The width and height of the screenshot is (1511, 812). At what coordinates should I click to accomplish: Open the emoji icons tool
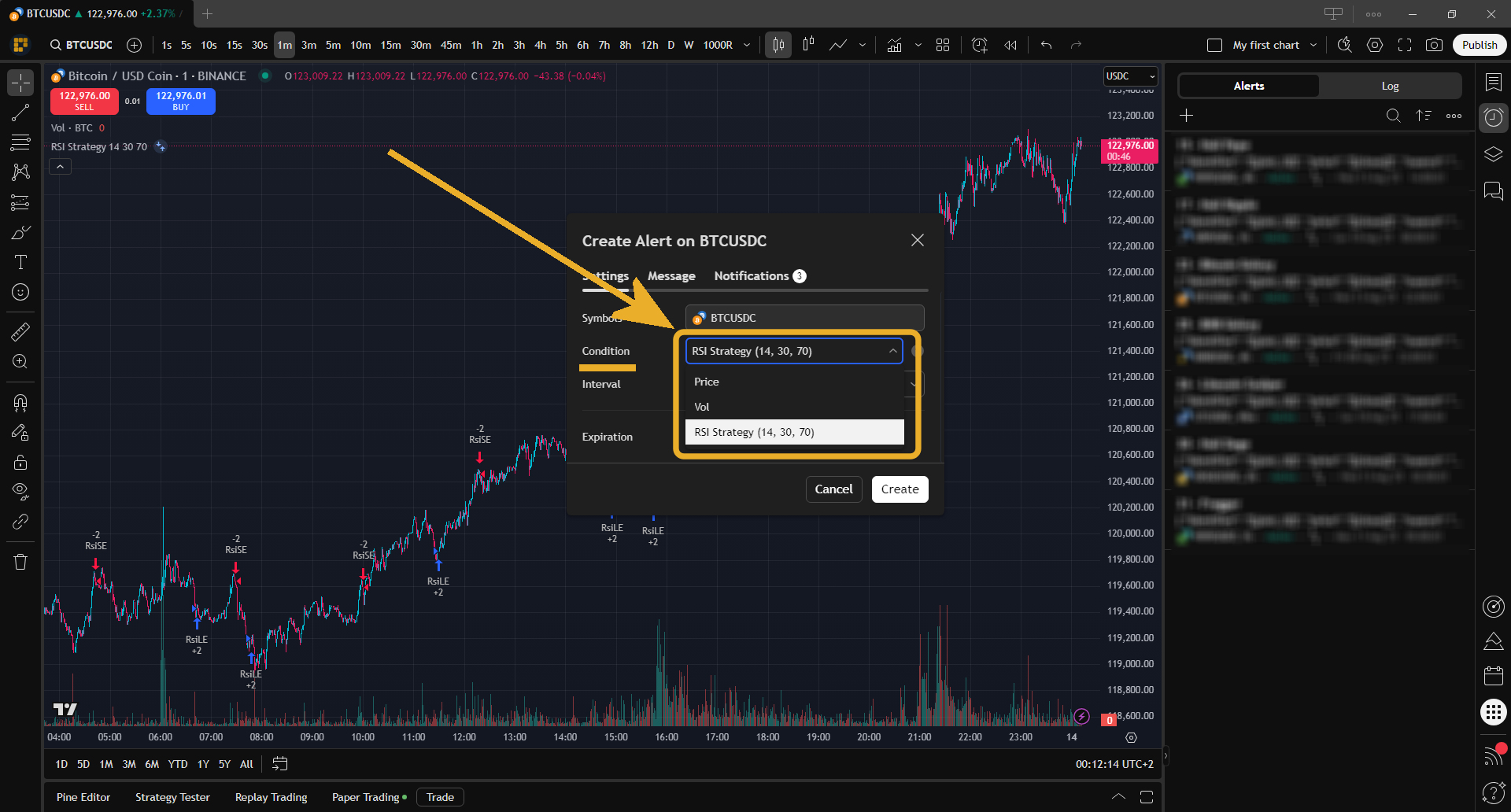point(20,292)
